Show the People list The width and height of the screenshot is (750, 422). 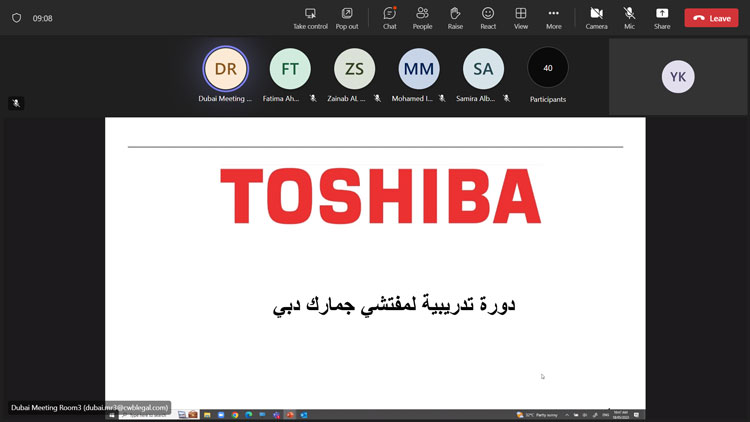point(422,18)
